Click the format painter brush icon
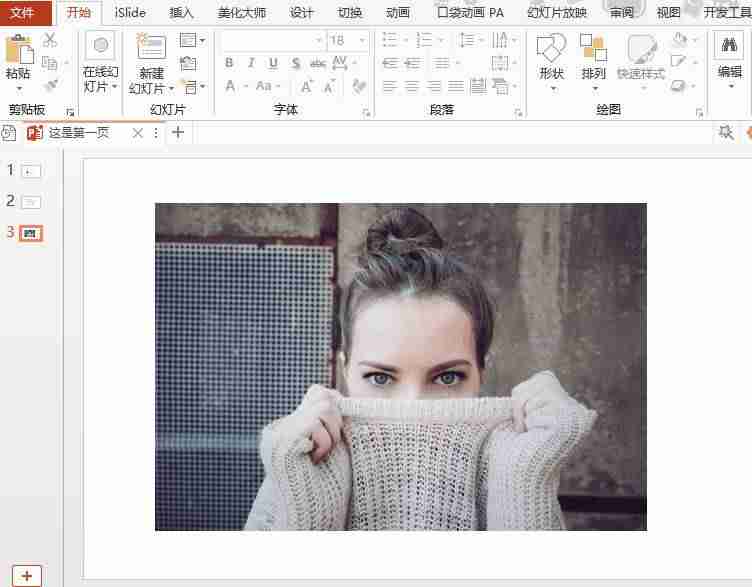This screenshot has width=752, height=587. click(x=51, y=85)
